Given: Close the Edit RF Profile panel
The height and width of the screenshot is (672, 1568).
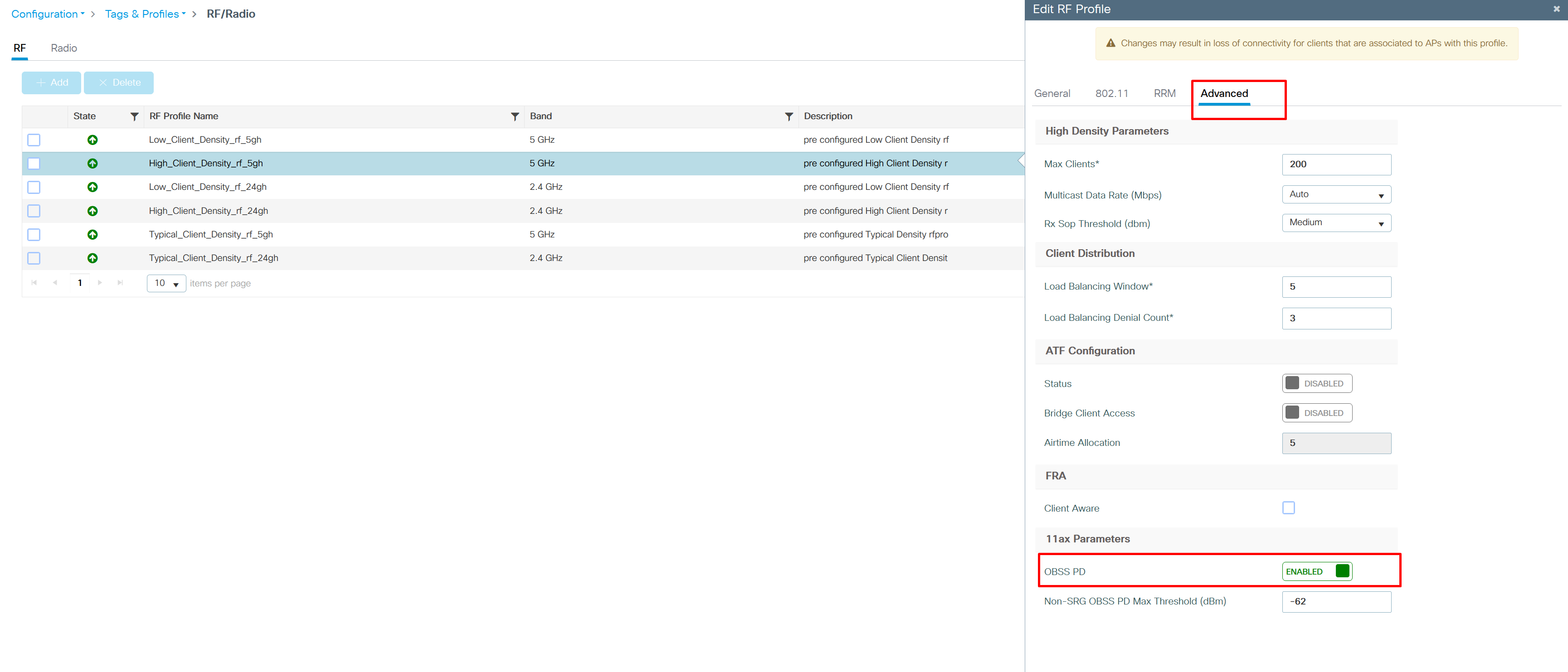Looking at the screenshot, I should (x=1556, y=9).
